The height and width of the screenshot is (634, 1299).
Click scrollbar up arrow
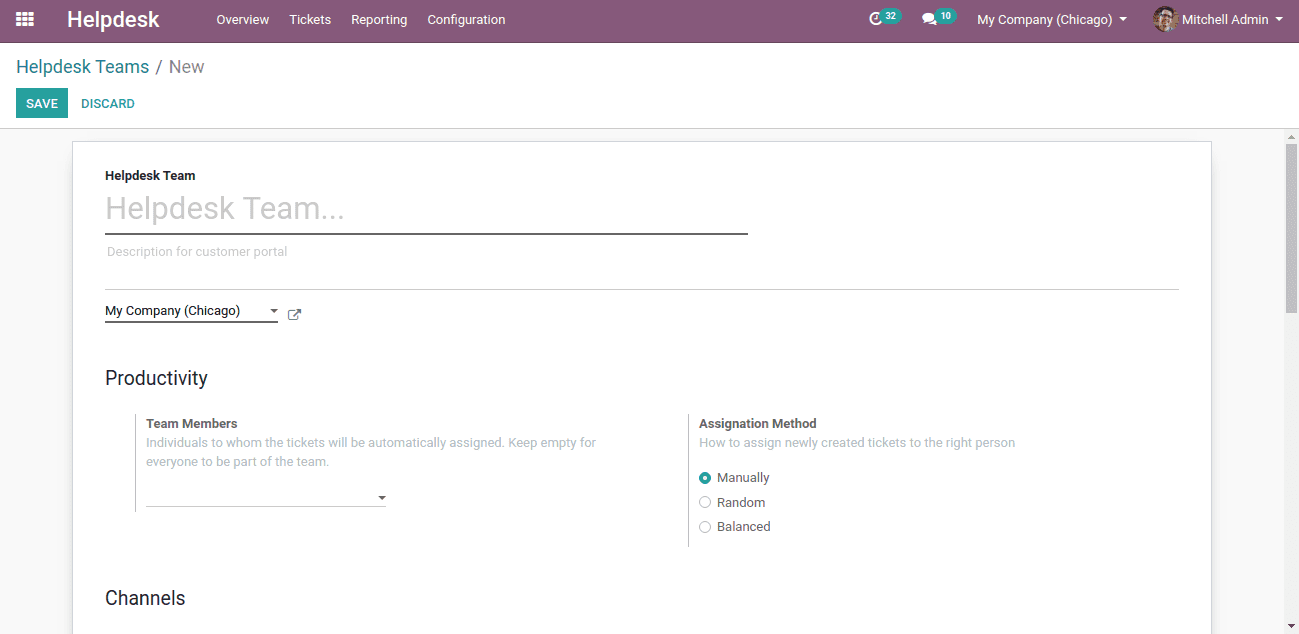coord(1291,135)
